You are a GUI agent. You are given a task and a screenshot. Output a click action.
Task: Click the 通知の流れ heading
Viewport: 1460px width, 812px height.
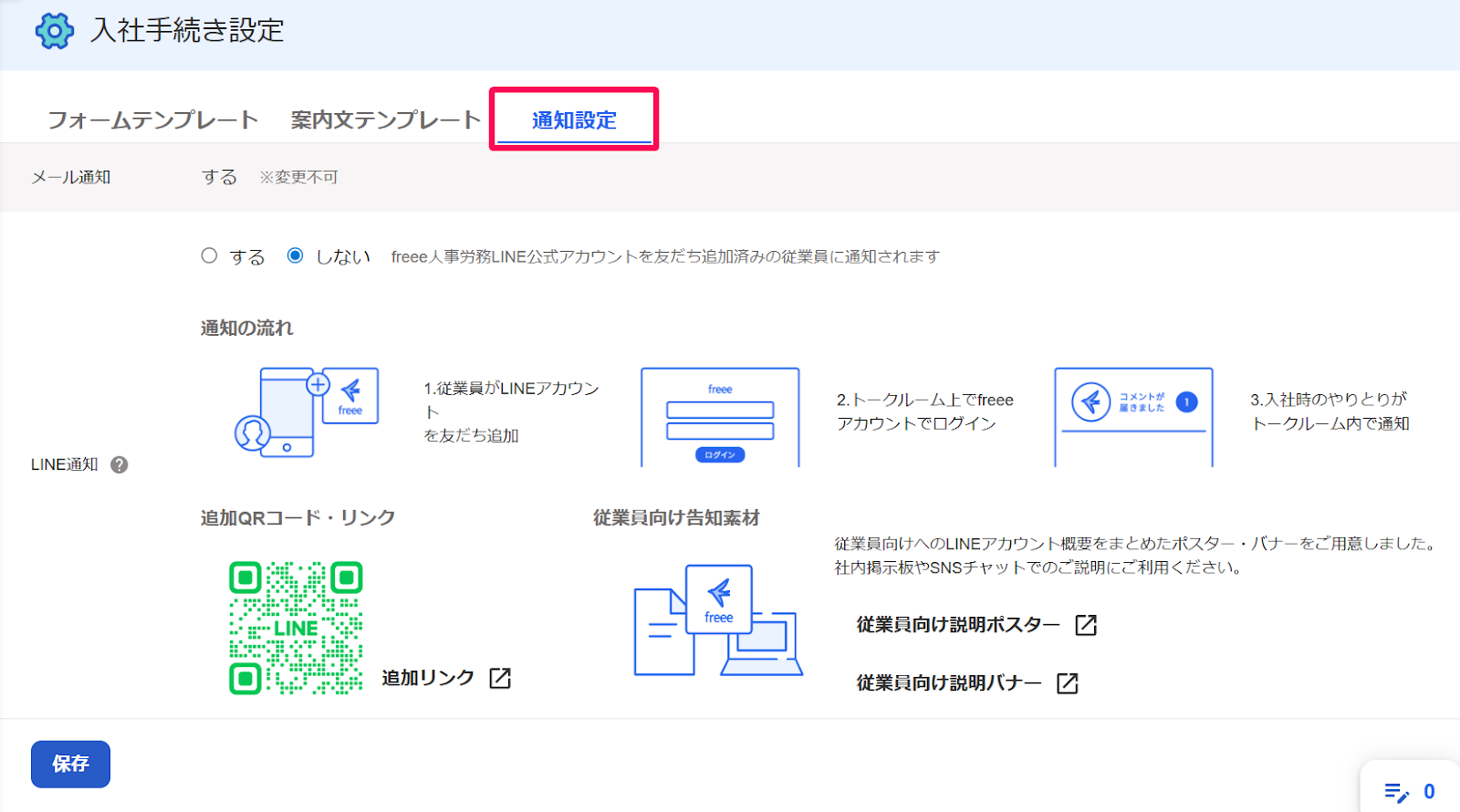click(247, 328)
